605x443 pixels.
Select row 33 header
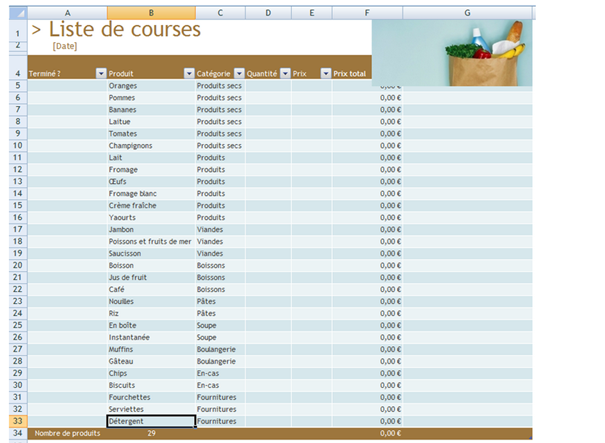(x=18, y=421)
